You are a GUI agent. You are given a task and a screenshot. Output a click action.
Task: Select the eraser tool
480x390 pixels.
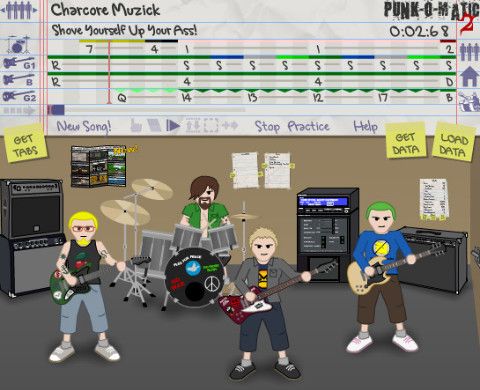[154, 126]
